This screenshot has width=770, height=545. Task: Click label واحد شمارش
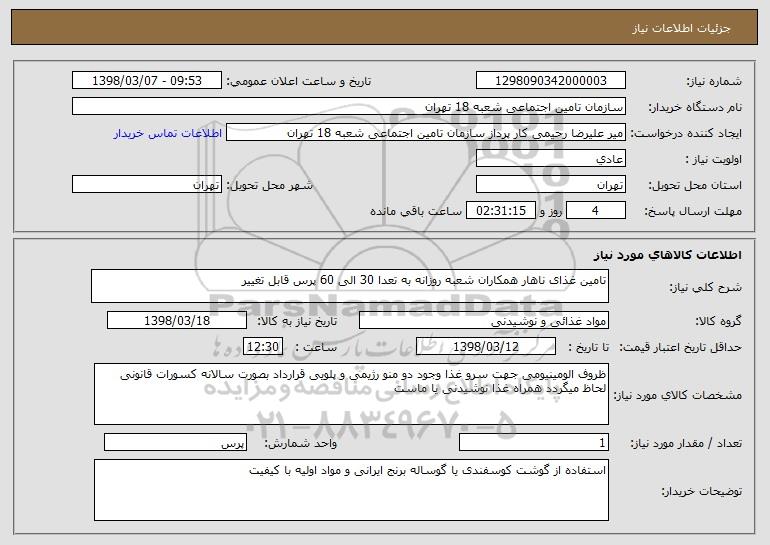301,443
